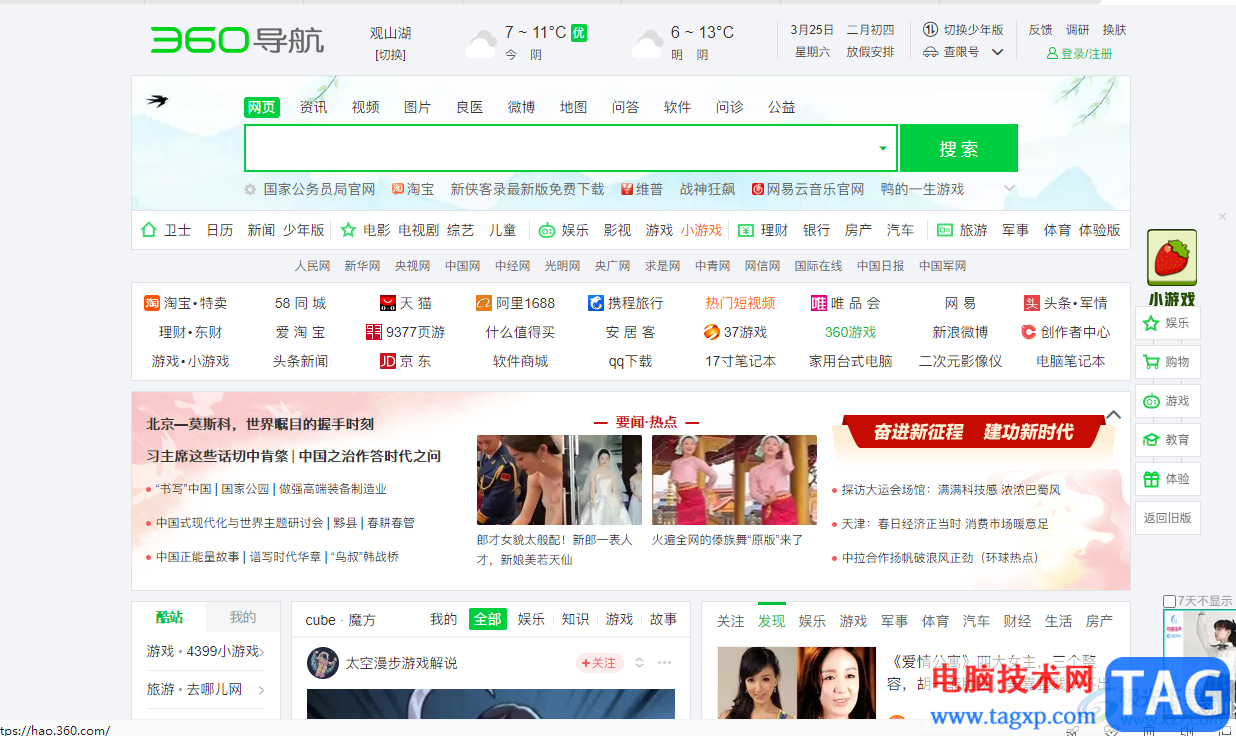Open 天猫 via its icon
Screen dimensions: 1236x736
point(388,303)
